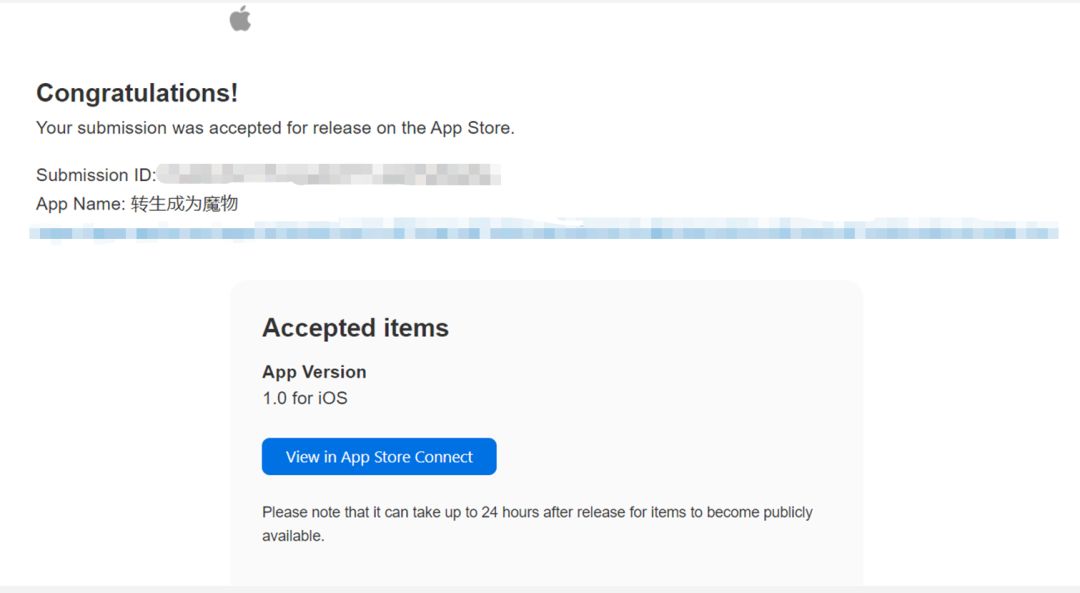Click the Submission ID label
This screenshot has height=593, width=1080.
coord(96,175)
